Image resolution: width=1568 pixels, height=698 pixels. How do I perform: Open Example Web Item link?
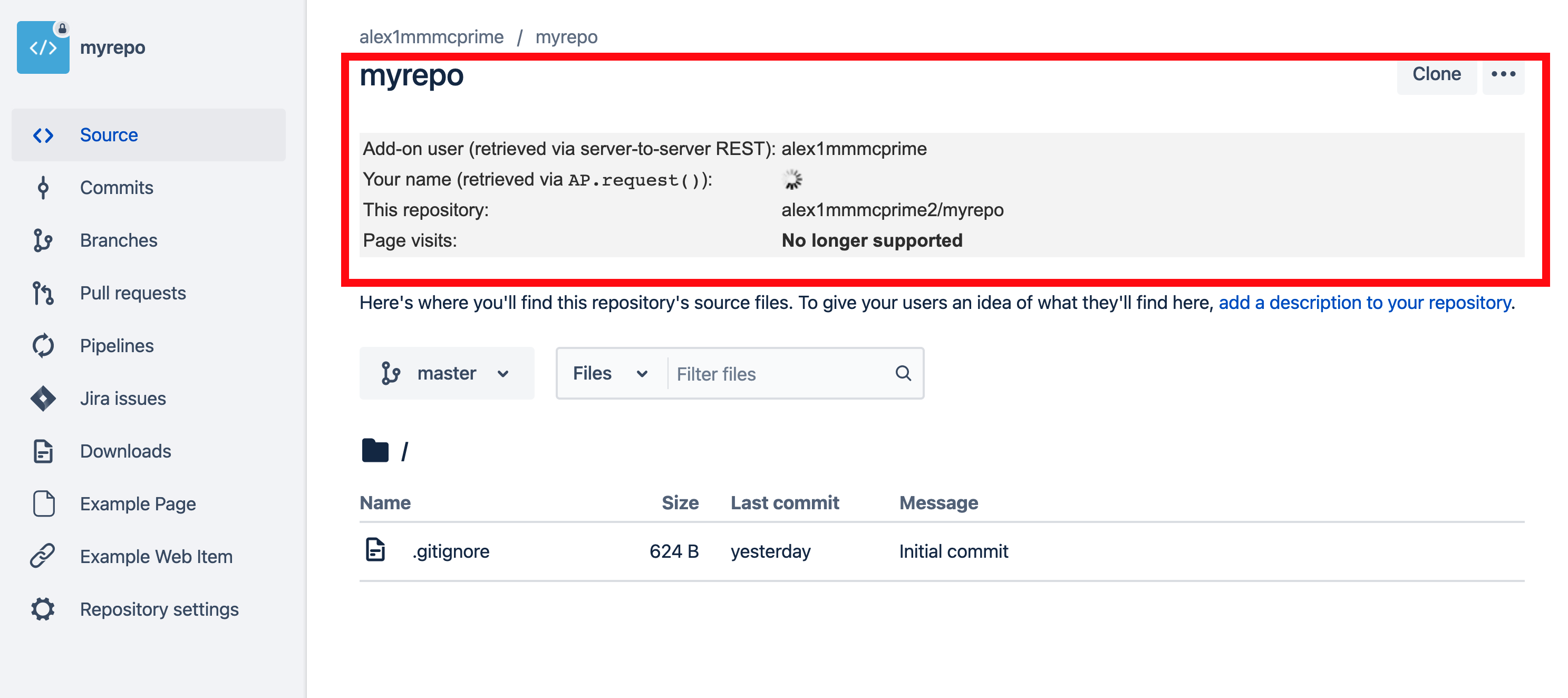click(149, 556)
